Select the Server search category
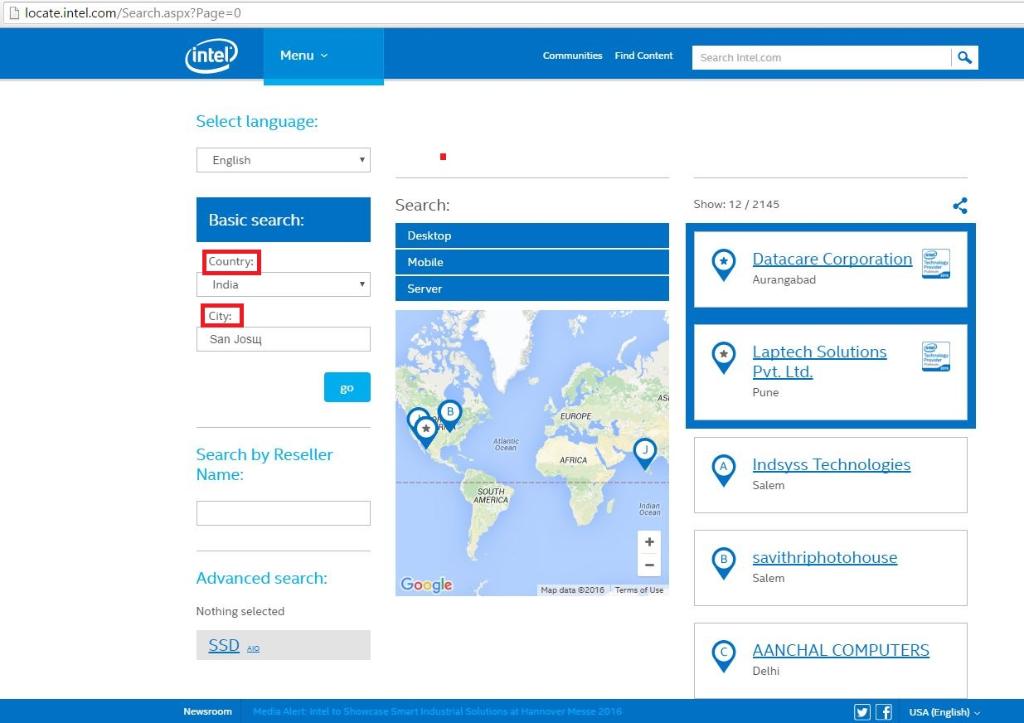Image resolution: width=1024 pixels, height=723 pixels. [x=532, y=289]
